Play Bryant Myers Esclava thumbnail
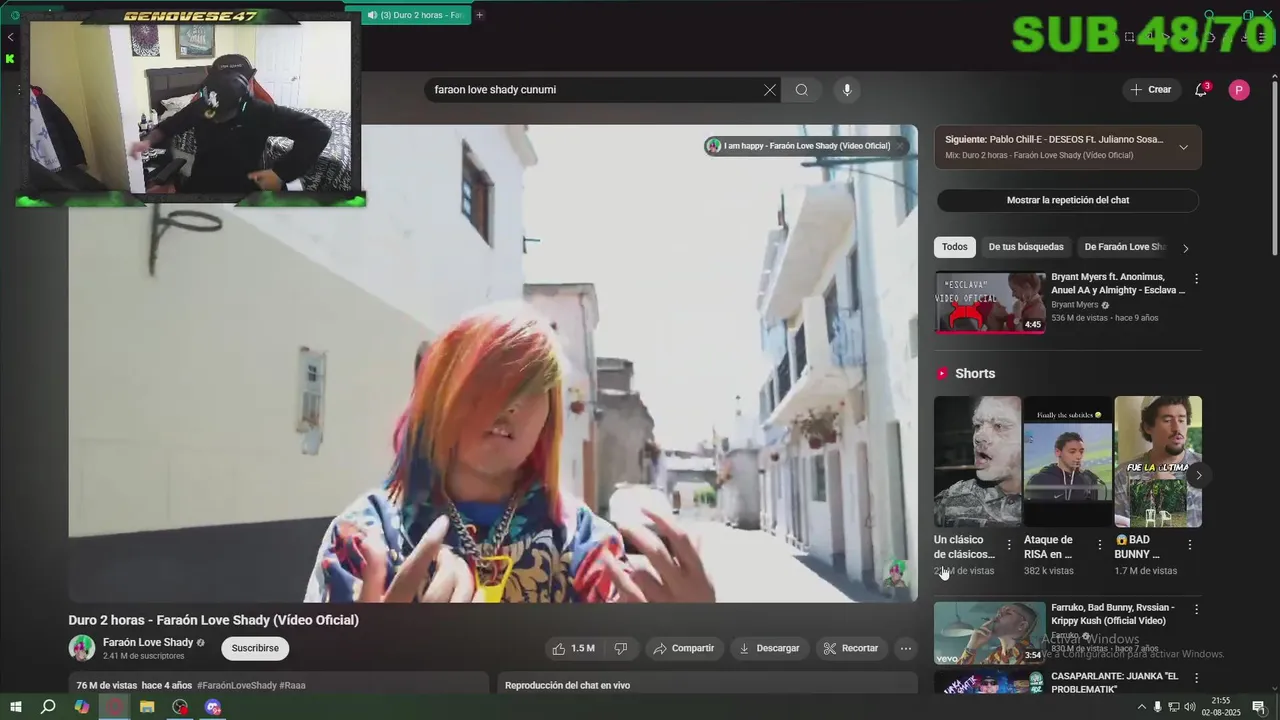The image size is (1280, 720). tap(990, 302)
